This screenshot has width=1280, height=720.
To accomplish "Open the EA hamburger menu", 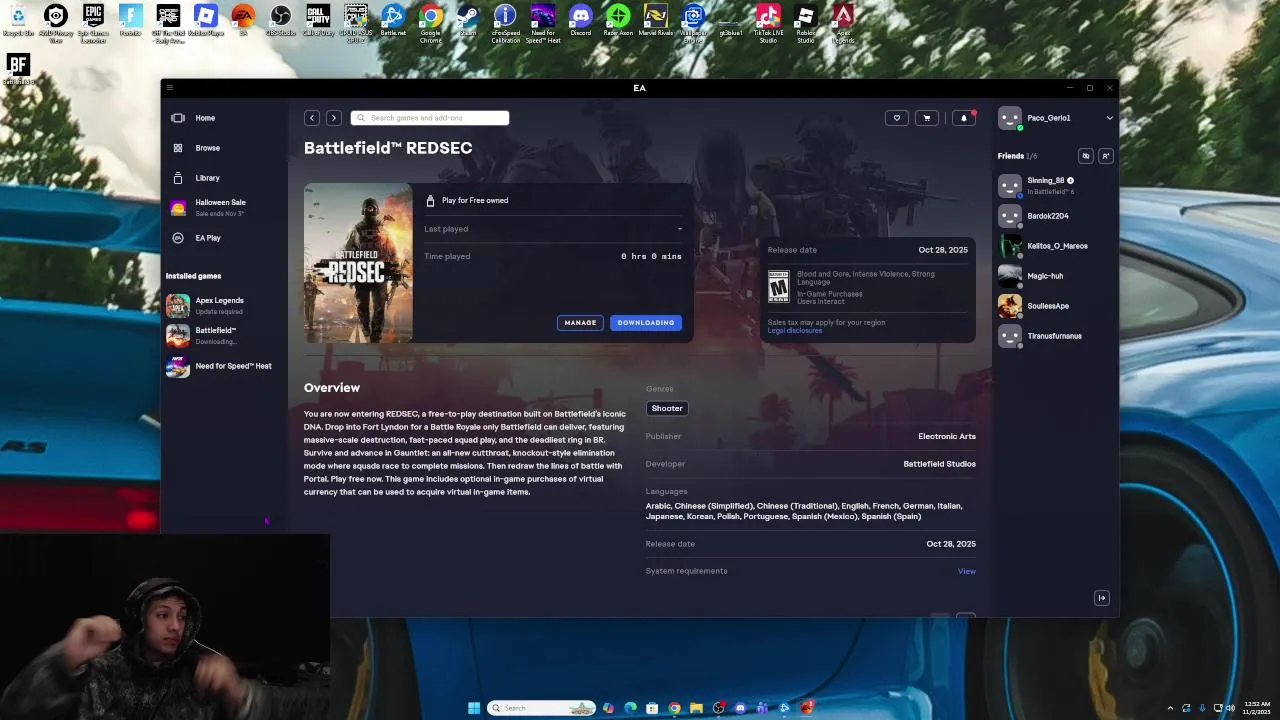I will (x=170, y=88).
